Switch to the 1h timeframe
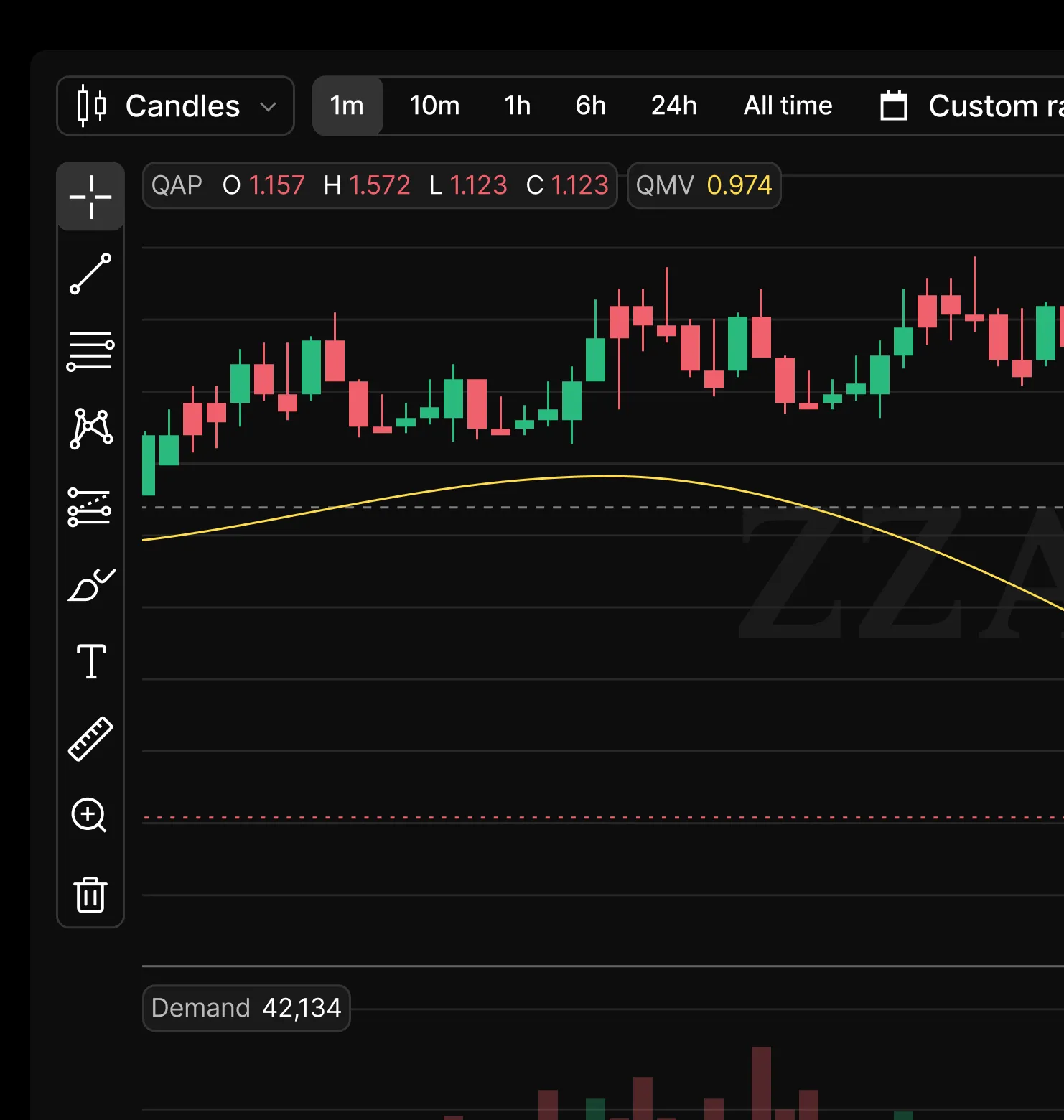Screen dimensions: 1064x1120 [518, 106]
